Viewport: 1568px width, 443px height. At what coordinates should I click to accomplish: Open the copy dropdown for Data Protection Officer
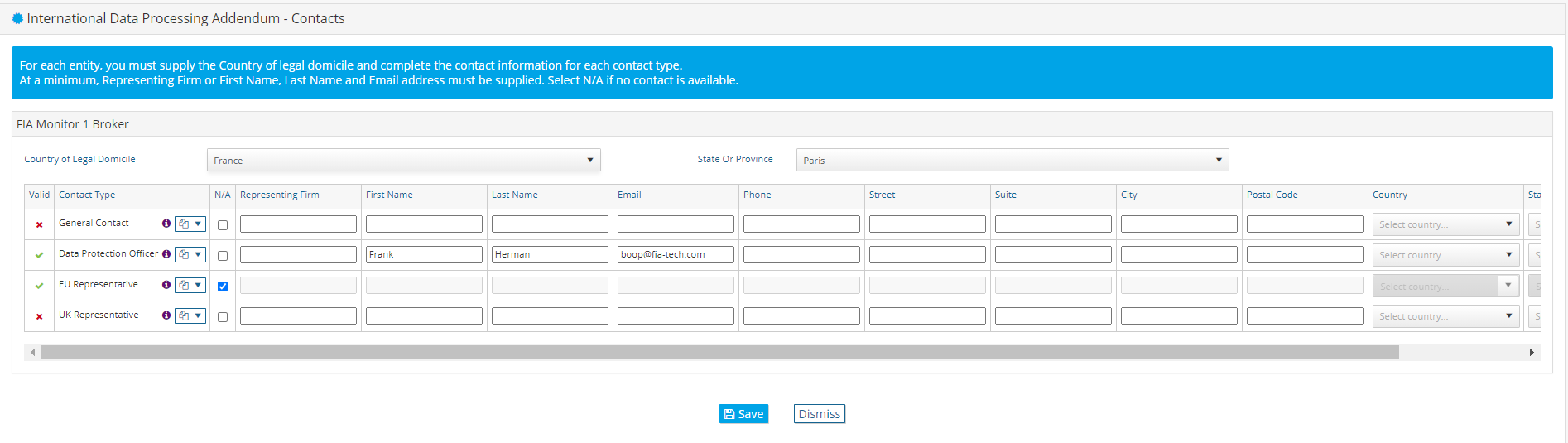click(190, 254)
